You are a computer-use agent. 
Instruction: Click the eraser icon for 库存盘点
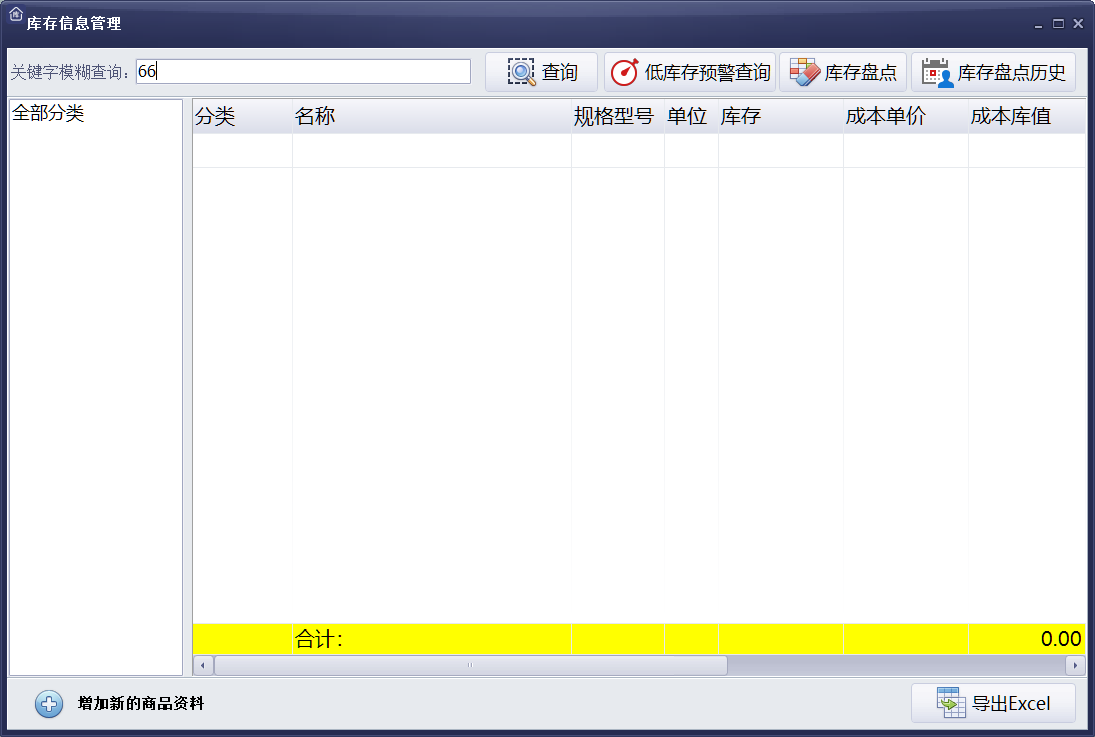(x=804, y=72)
